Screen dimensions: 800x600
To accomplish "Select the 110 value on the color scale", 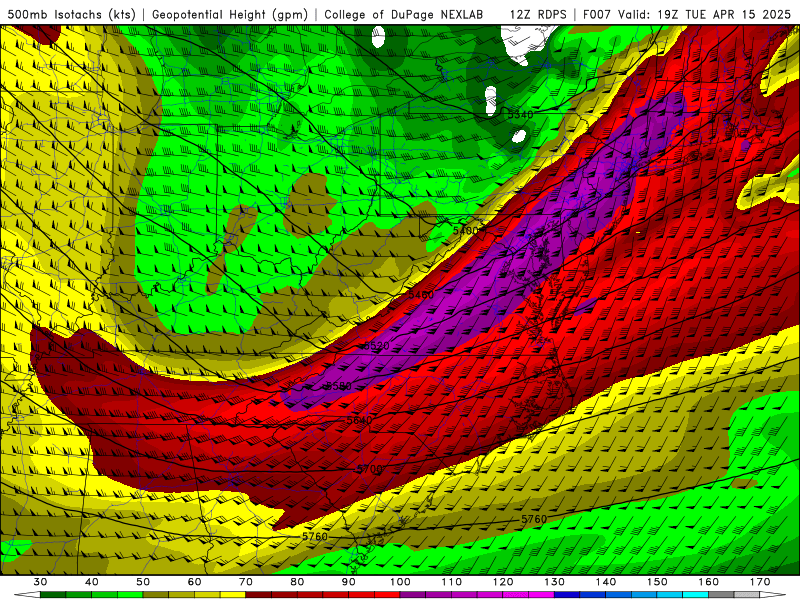I will (x=452, y=582).
